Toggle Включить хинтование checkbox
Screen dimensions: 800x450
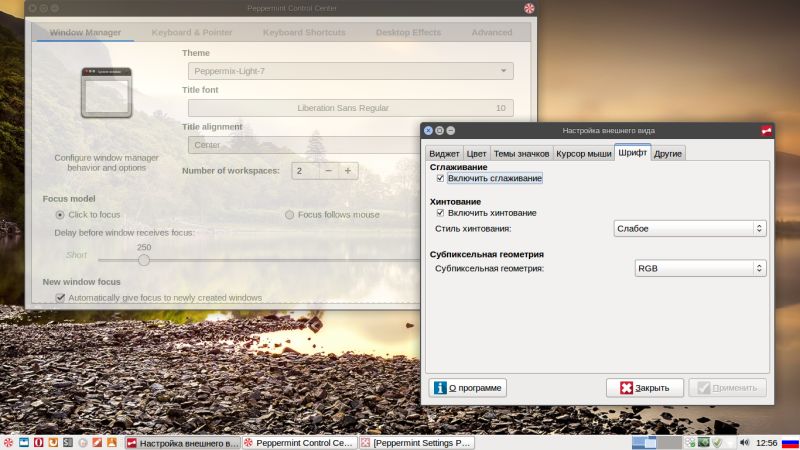(x=440, y=213)
